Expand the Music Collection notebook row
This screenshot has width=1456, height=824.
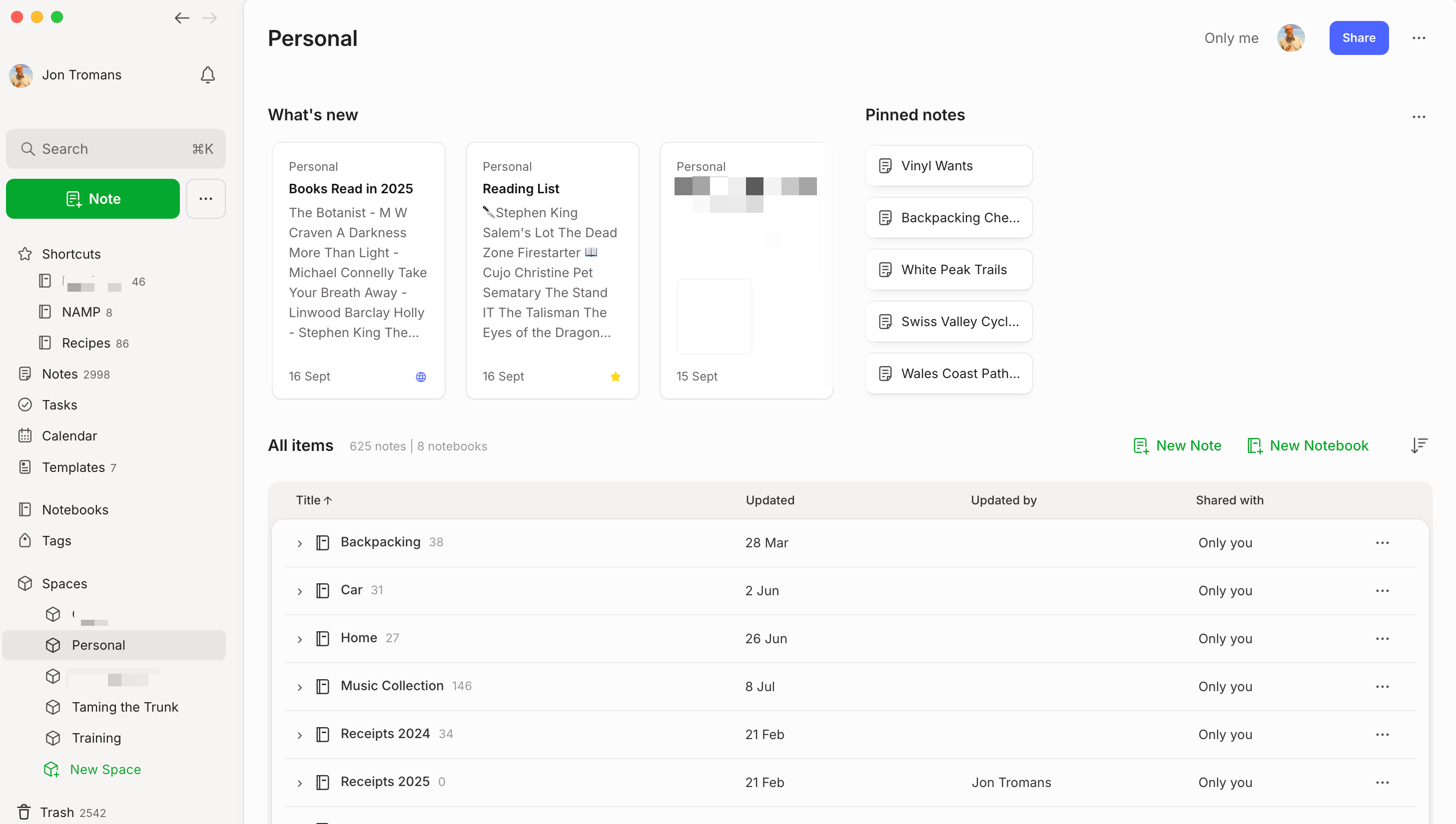click(x=299, y=687)
